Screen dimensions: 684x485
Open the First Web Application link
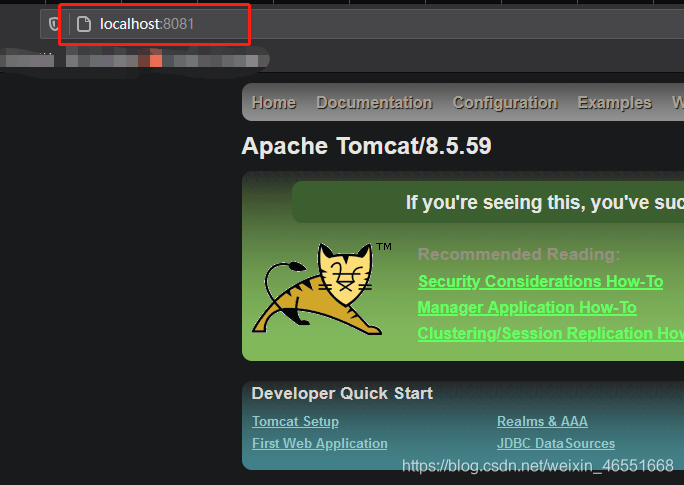point(320,443)
